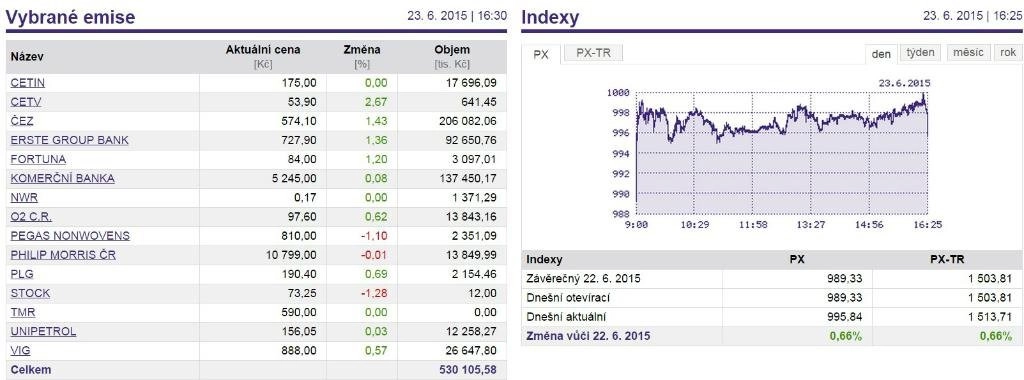Select the PX index tab
The image size is (1024, 380).
tap(541, 54)
